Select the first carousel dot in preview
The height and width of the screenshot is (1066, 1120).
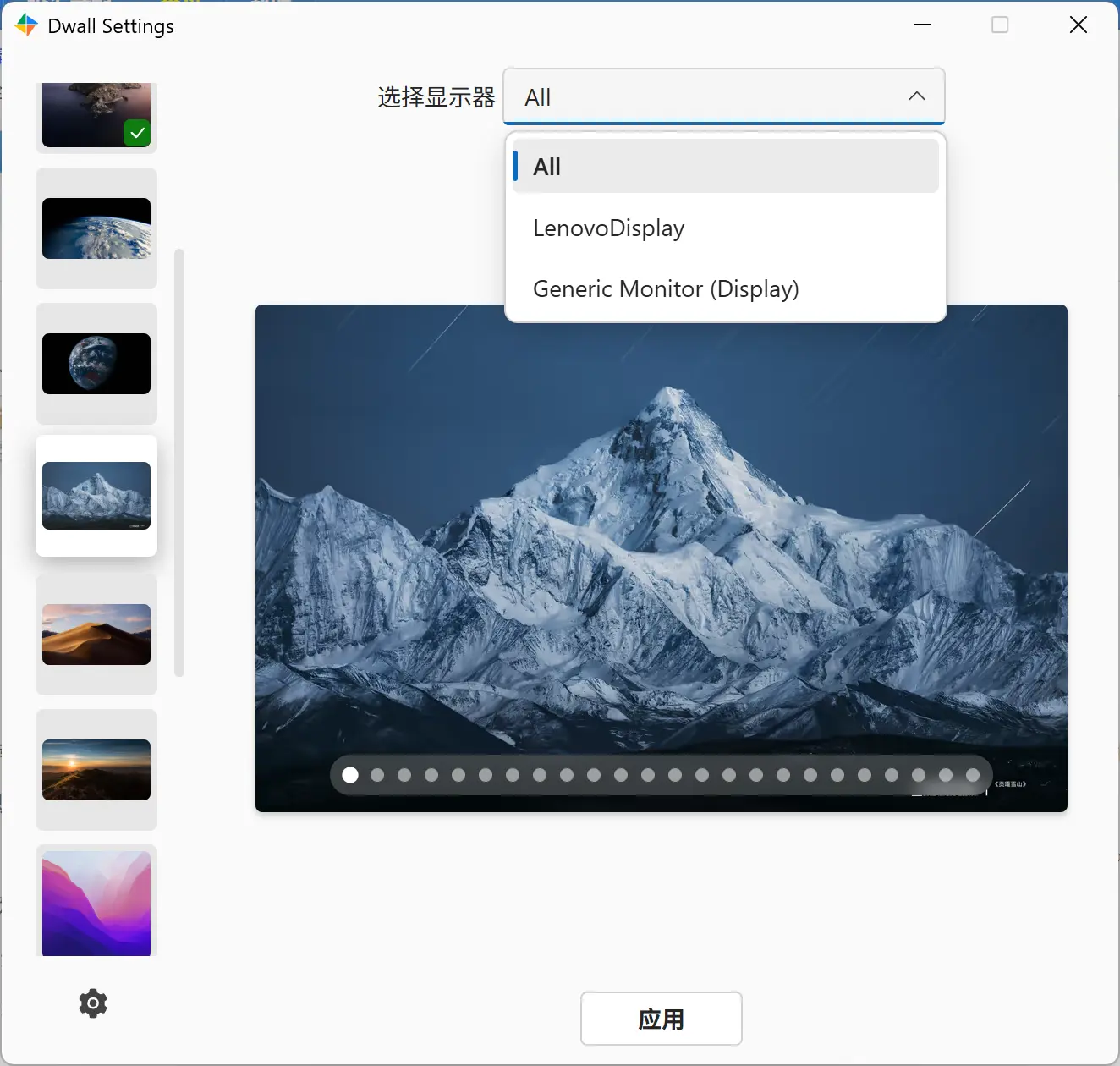click(x=349, y=774)
